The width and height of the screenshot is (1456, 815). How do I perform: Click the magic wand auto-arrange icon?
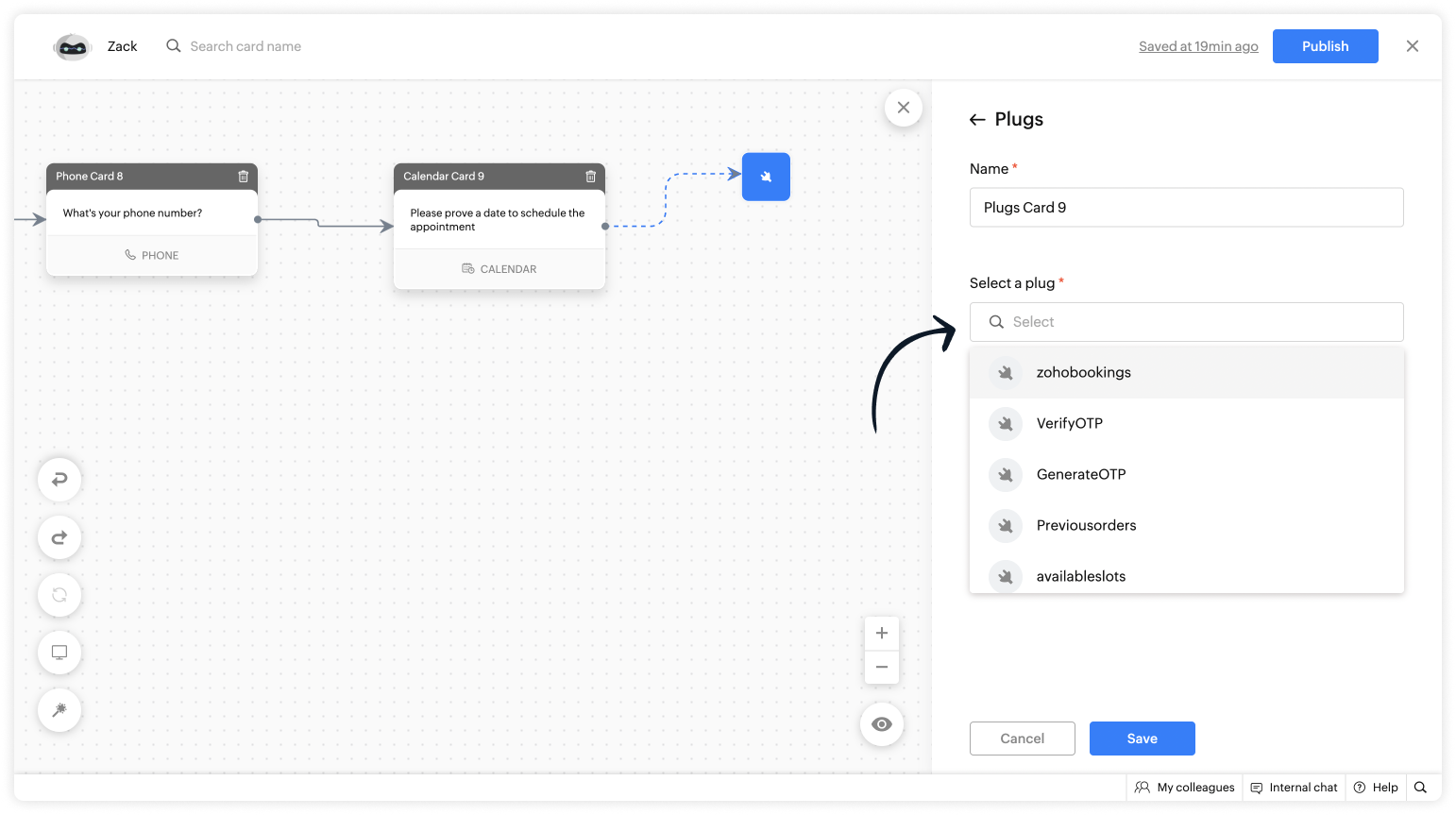[59, 710]
